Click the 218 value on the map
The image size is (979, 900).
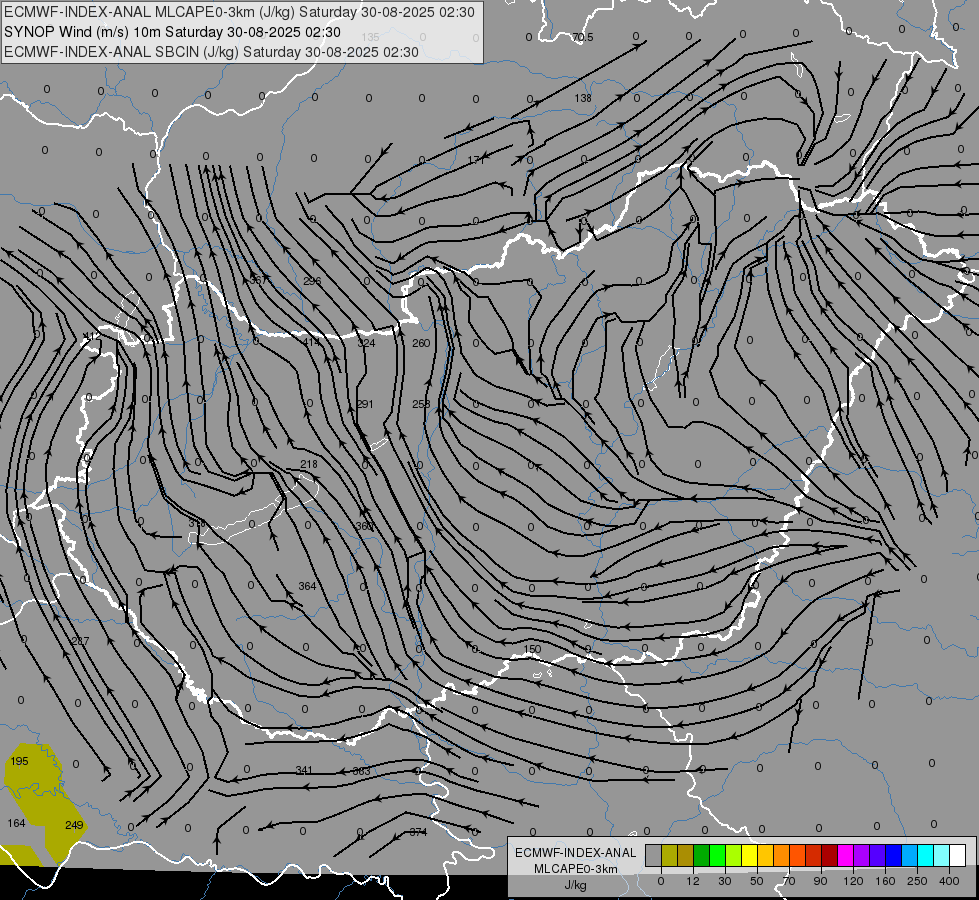[308, 464]
